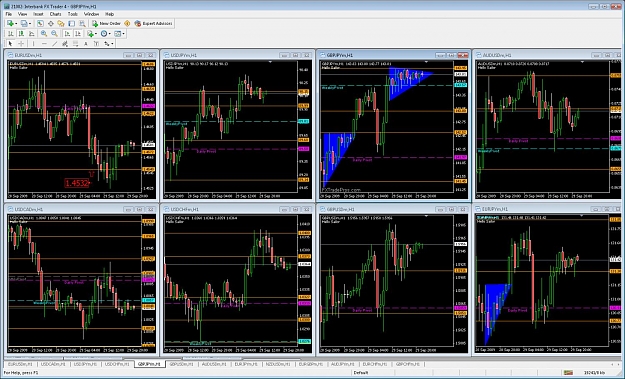Click the Arrows drawing tool icon
The width and height of the screenshot is (625, 379).
pos(106,43)
